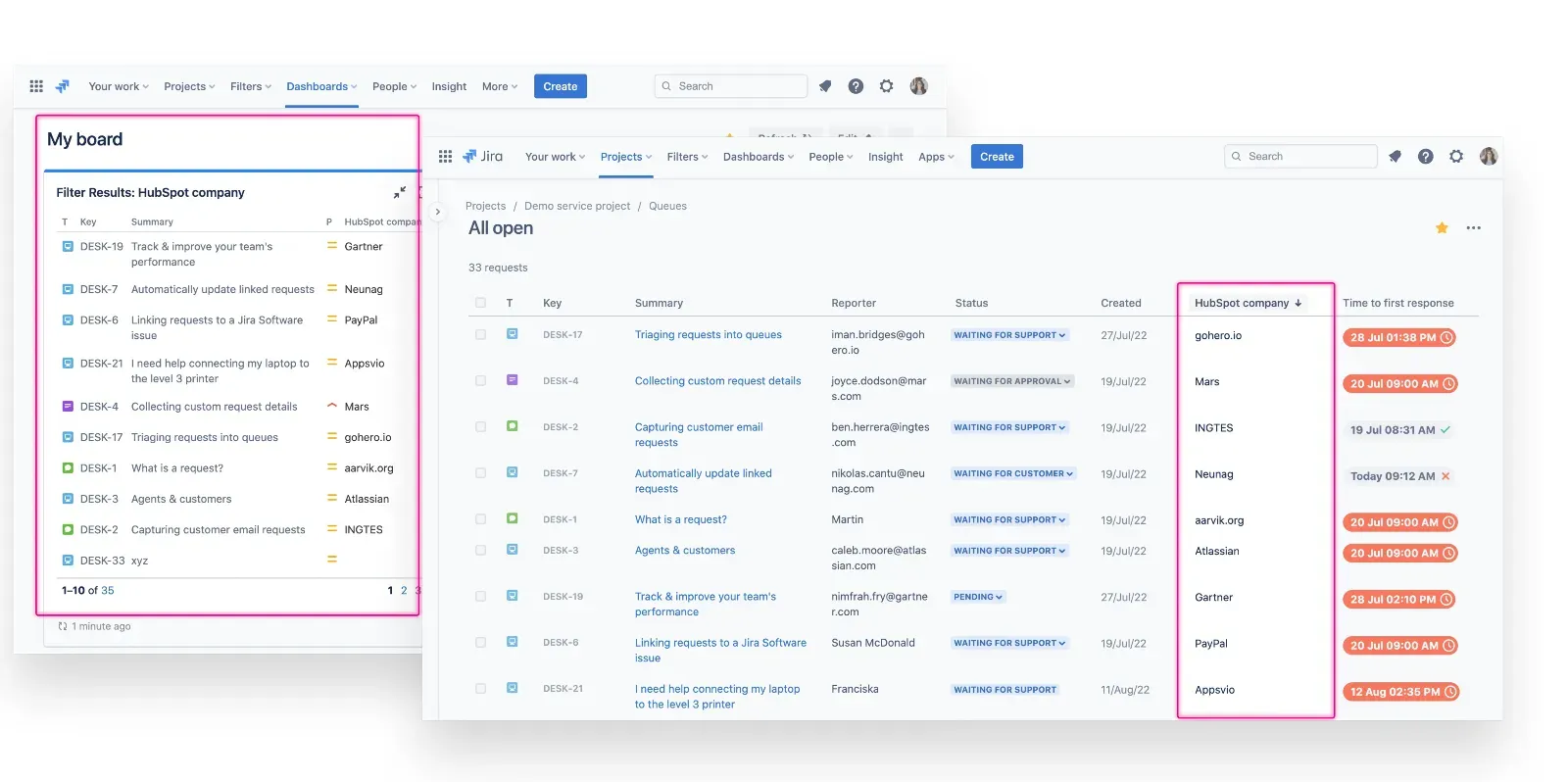The width and height of the screenshot is (1568, 782).
Task: Check the box for DESK-7 request
Action: [480, 473]
